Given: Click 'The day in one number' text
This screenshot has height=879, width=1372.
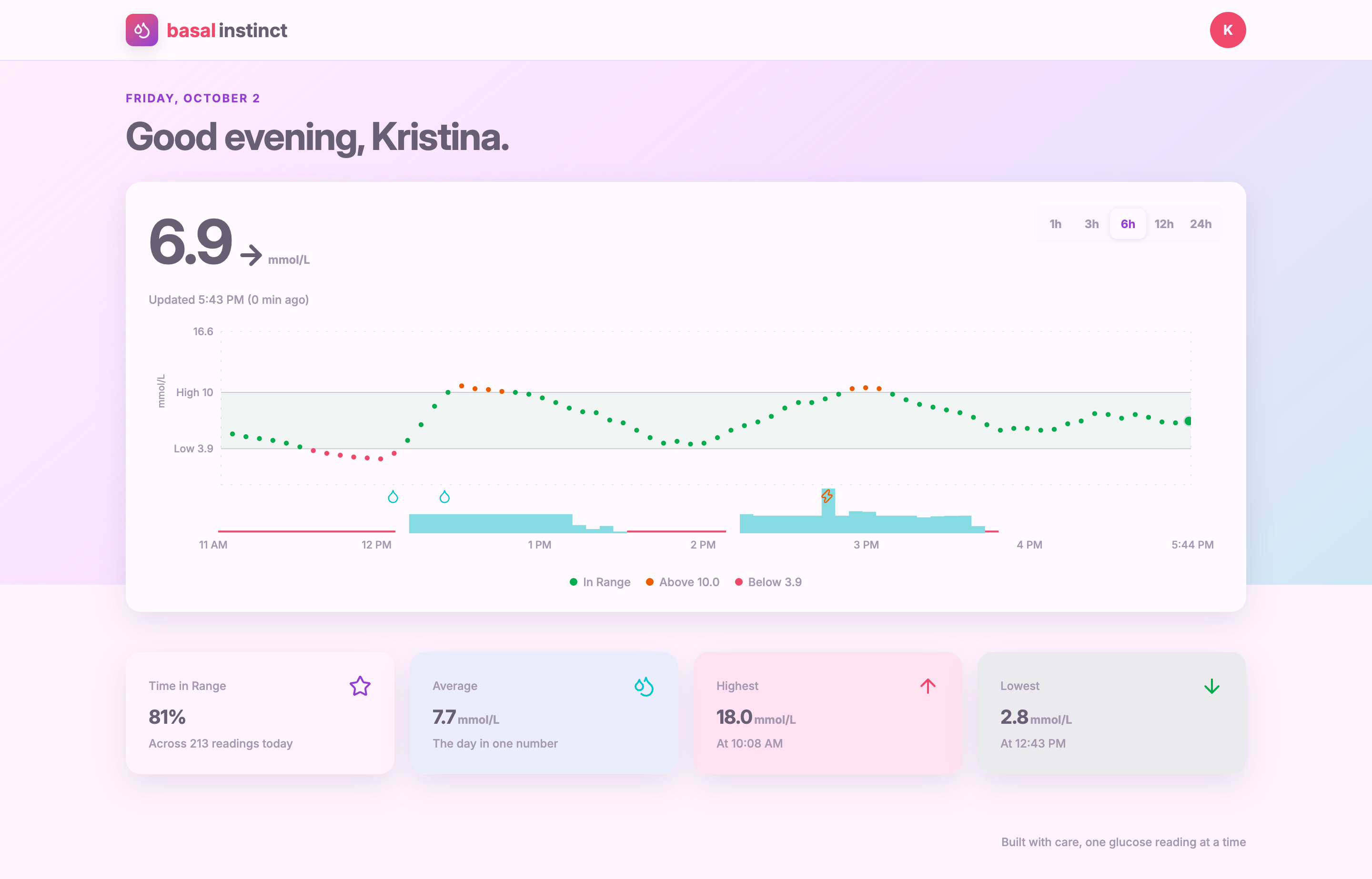Looking at the screenshot, I should pyautogui.click(x=495, y=743).
